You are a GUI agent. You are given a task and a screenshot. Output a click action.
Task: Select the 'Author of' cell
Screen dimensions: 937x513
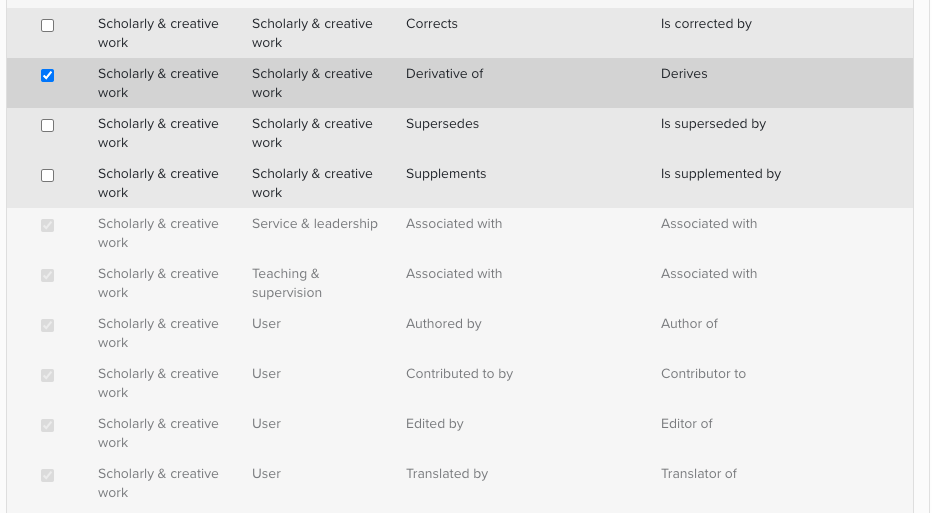(x=689, y=324)
